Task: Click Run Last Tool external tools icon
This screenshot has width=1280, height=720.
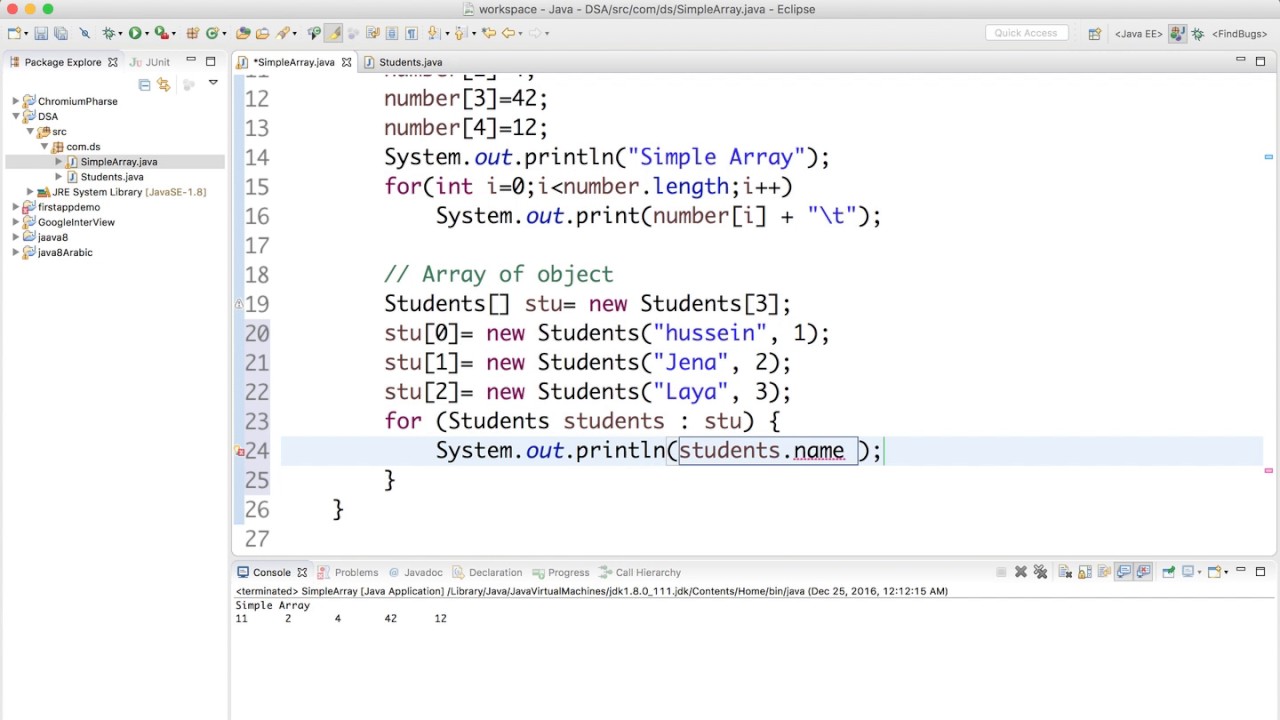Action: [x=160, y=33]
